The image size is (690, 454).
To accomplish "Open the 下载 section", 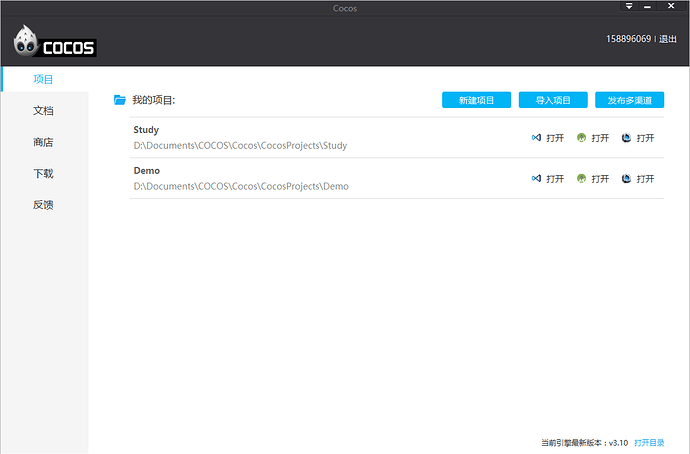I will coord(44,174).
